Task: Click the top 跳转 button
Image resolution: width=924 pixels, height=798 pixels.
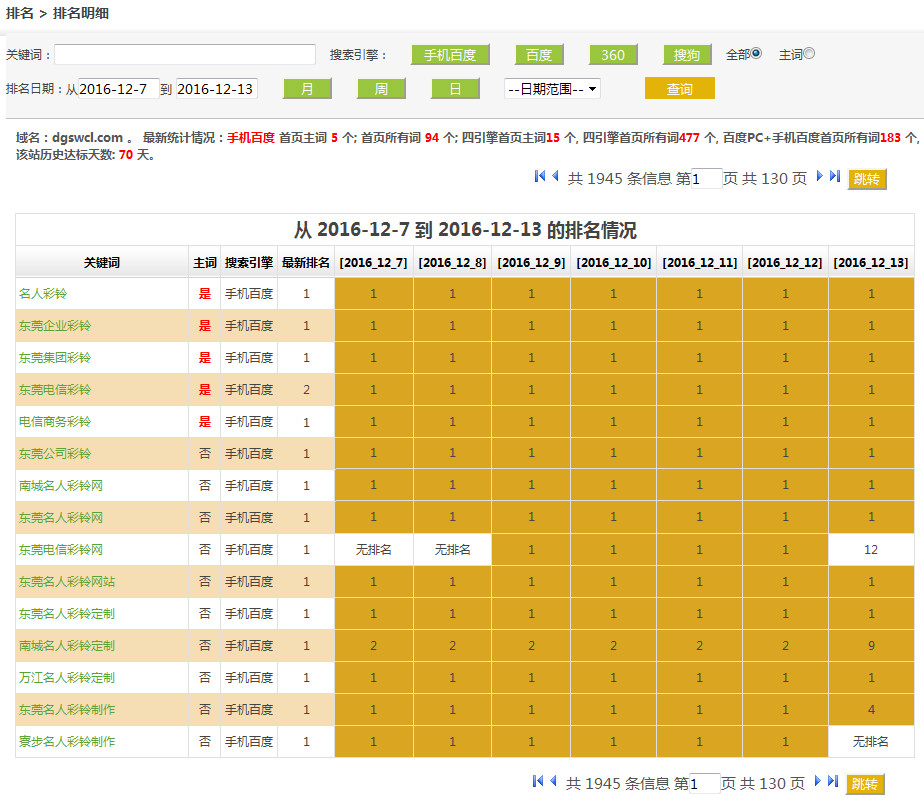Action: [867, 179]
